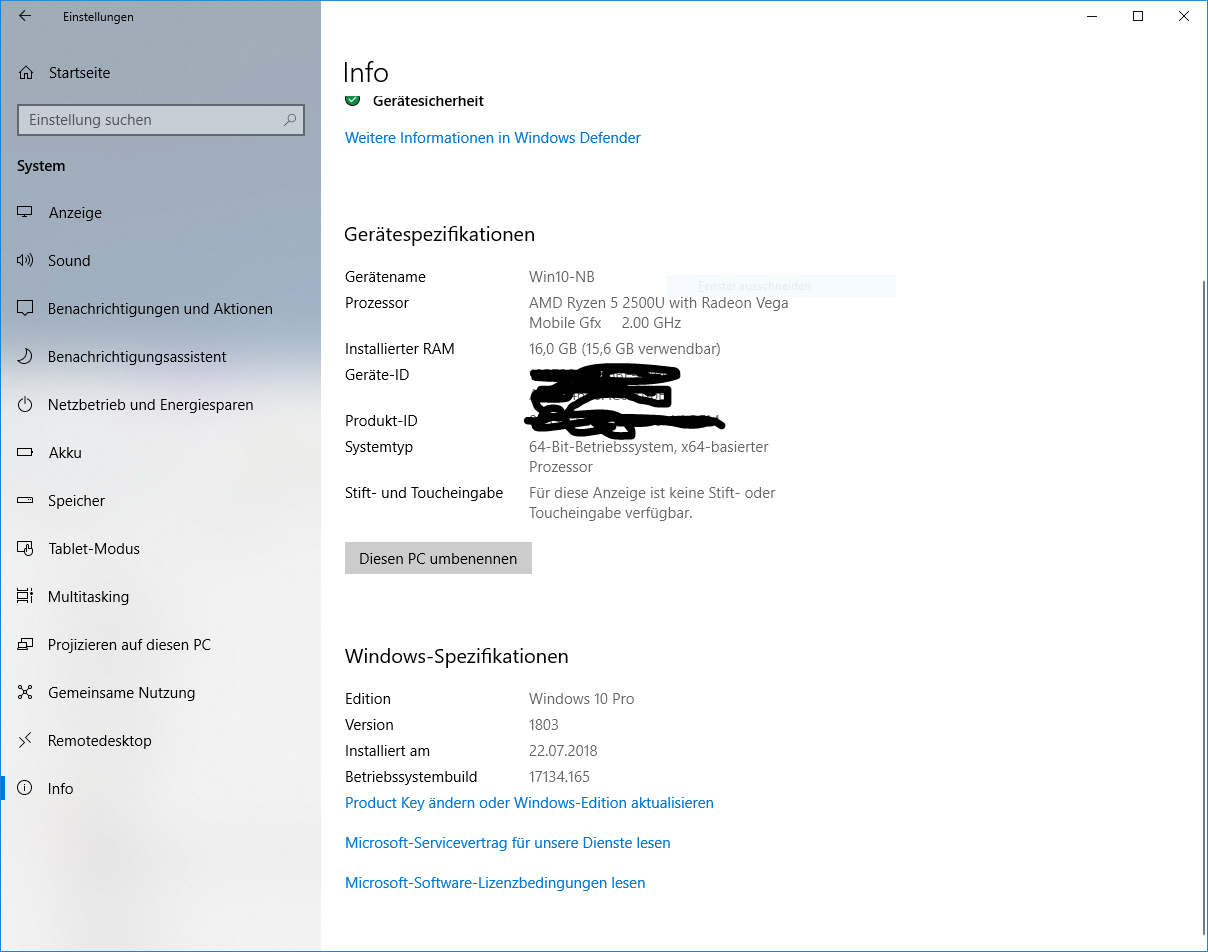Click the build number 17134.165

[x=560, y=777]
